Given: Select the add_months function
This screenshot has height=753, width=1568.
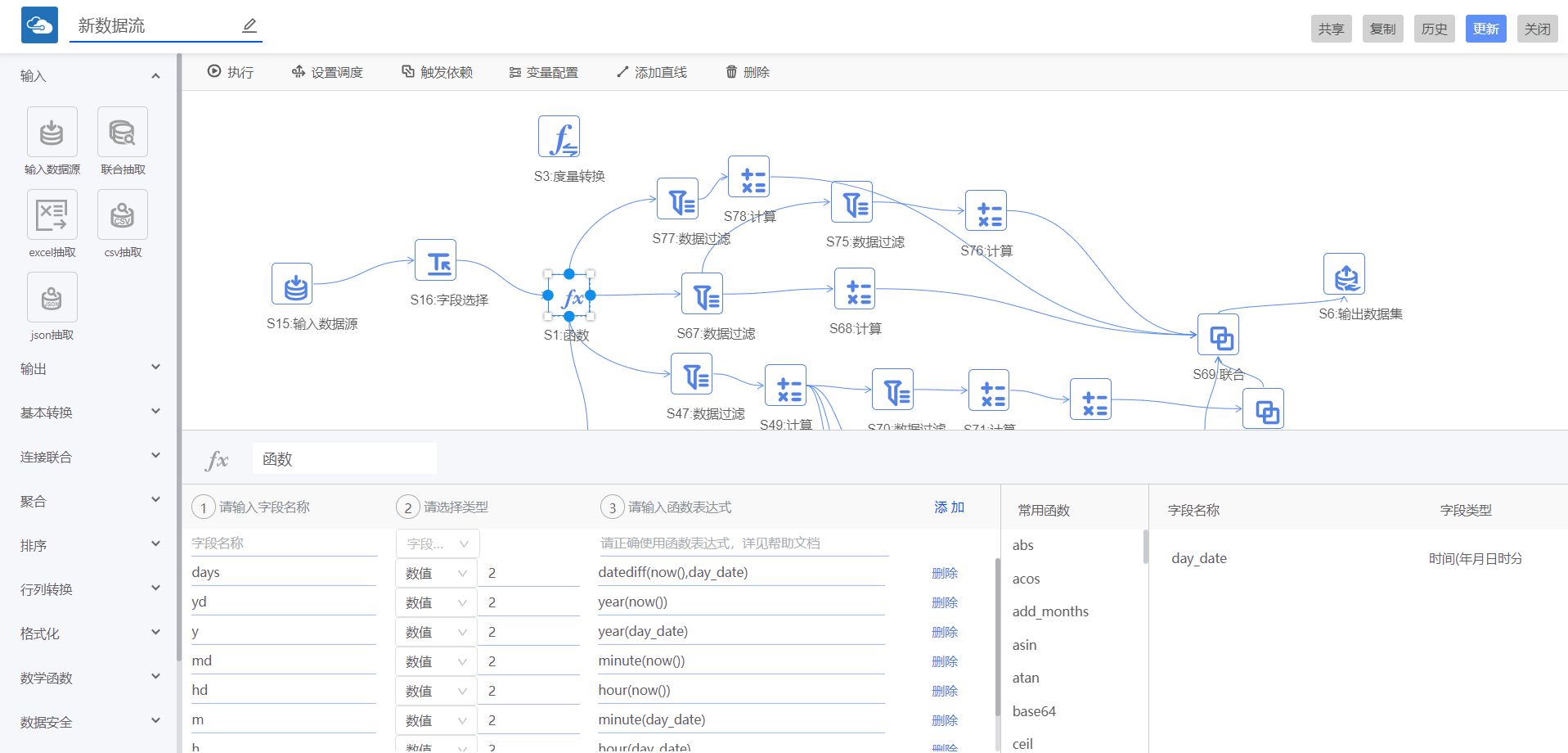Looking at the screenshot, I should point(1050,611).
